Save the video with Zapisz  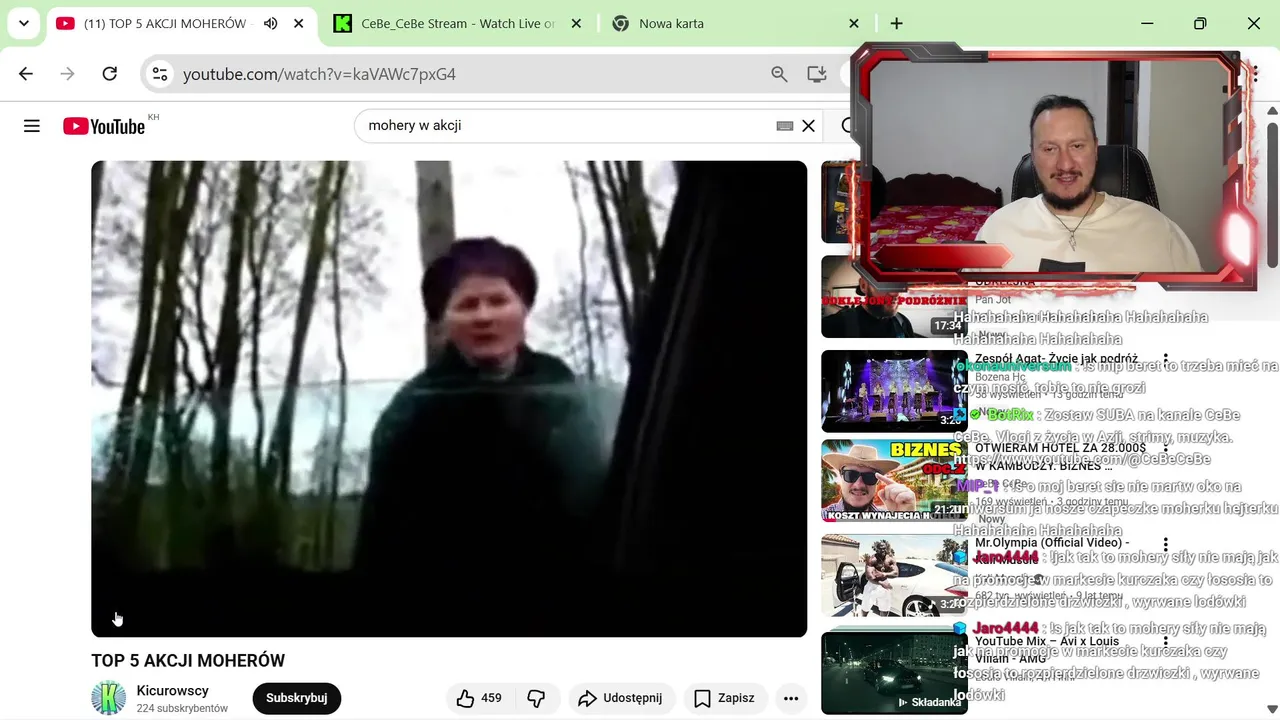724,698
